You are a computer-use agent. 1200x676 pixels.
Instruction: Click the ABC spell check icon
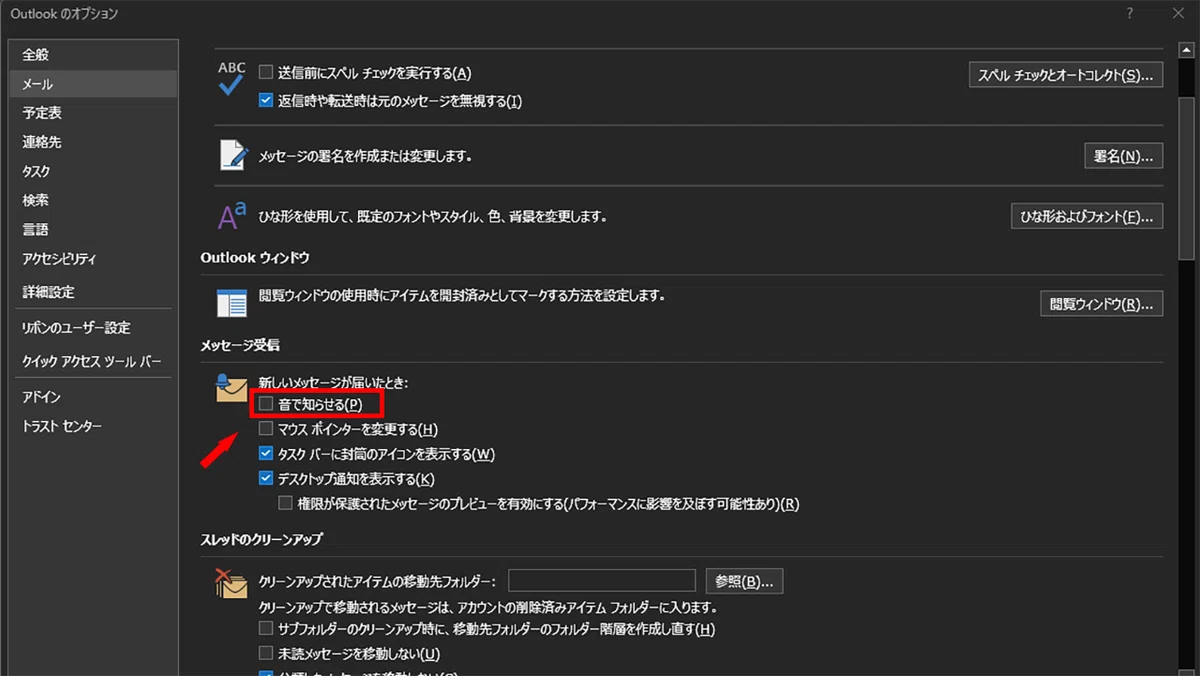[232, 78]
